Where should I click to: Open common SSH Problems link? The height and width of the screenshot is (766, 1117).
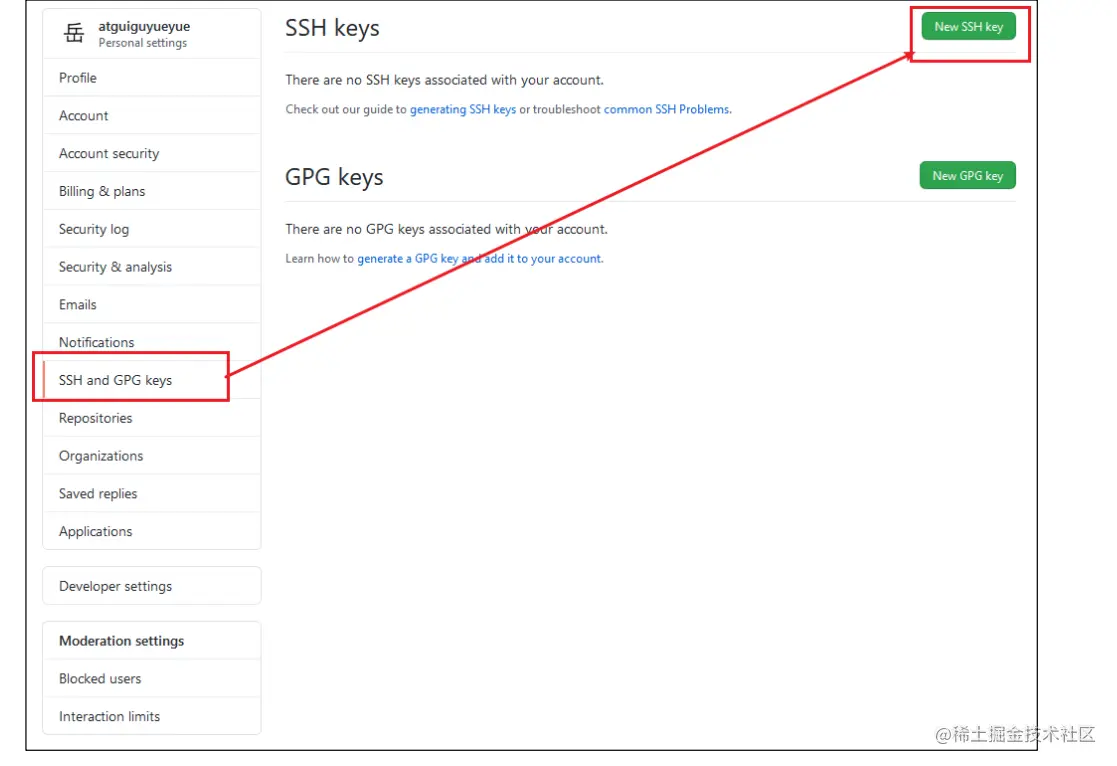(x=667, y=109)
